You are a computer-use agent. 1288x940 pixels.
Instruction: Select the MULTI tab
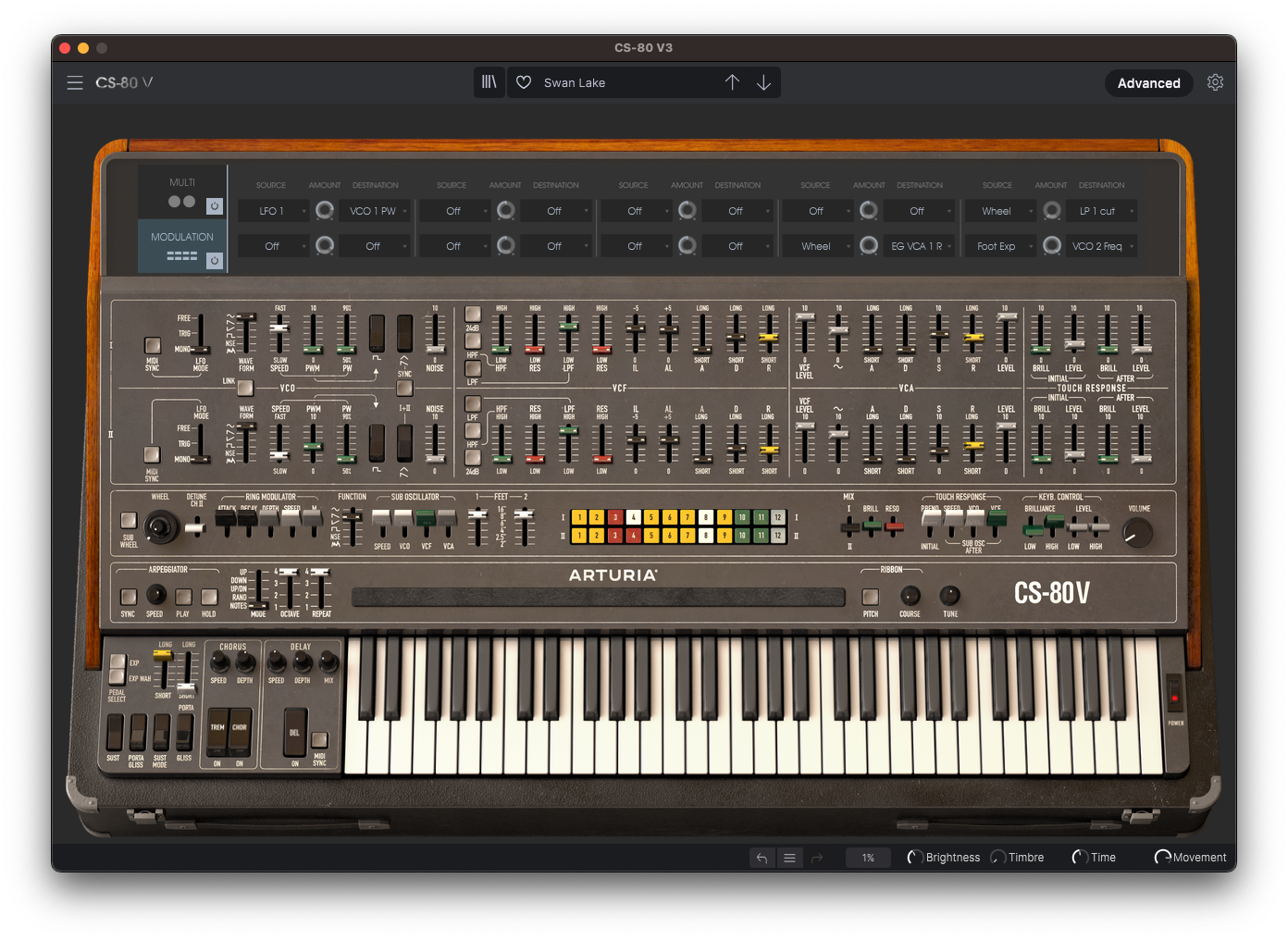tap(182, 192)
